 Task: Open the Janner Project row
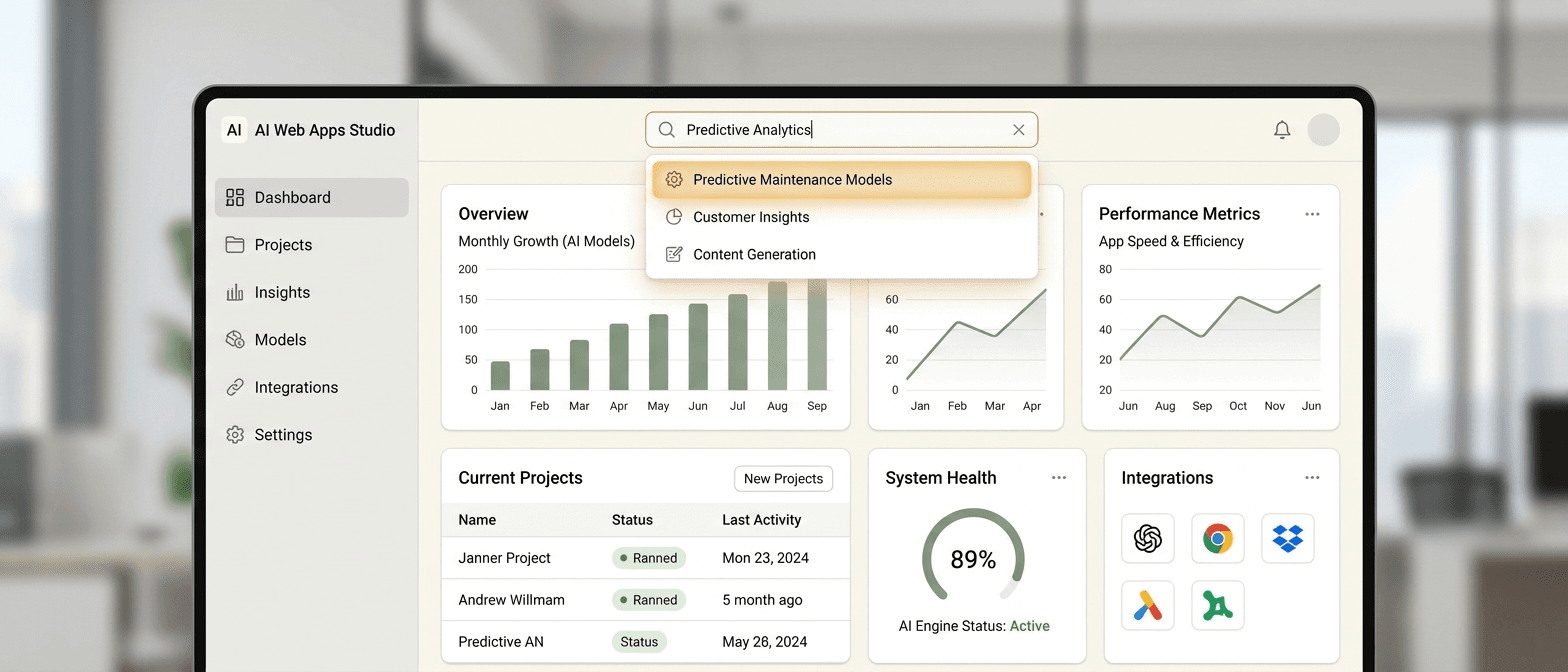(646, 558)
